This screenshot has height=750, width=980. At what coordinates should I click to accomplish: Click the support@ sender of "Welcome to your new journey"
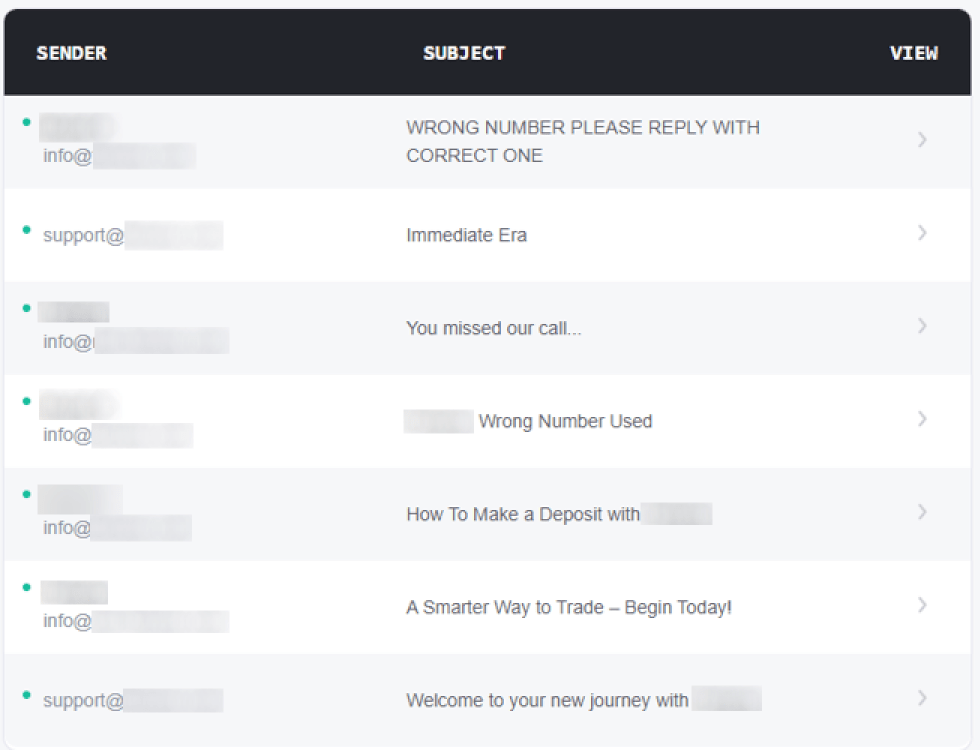coord(83,700)
